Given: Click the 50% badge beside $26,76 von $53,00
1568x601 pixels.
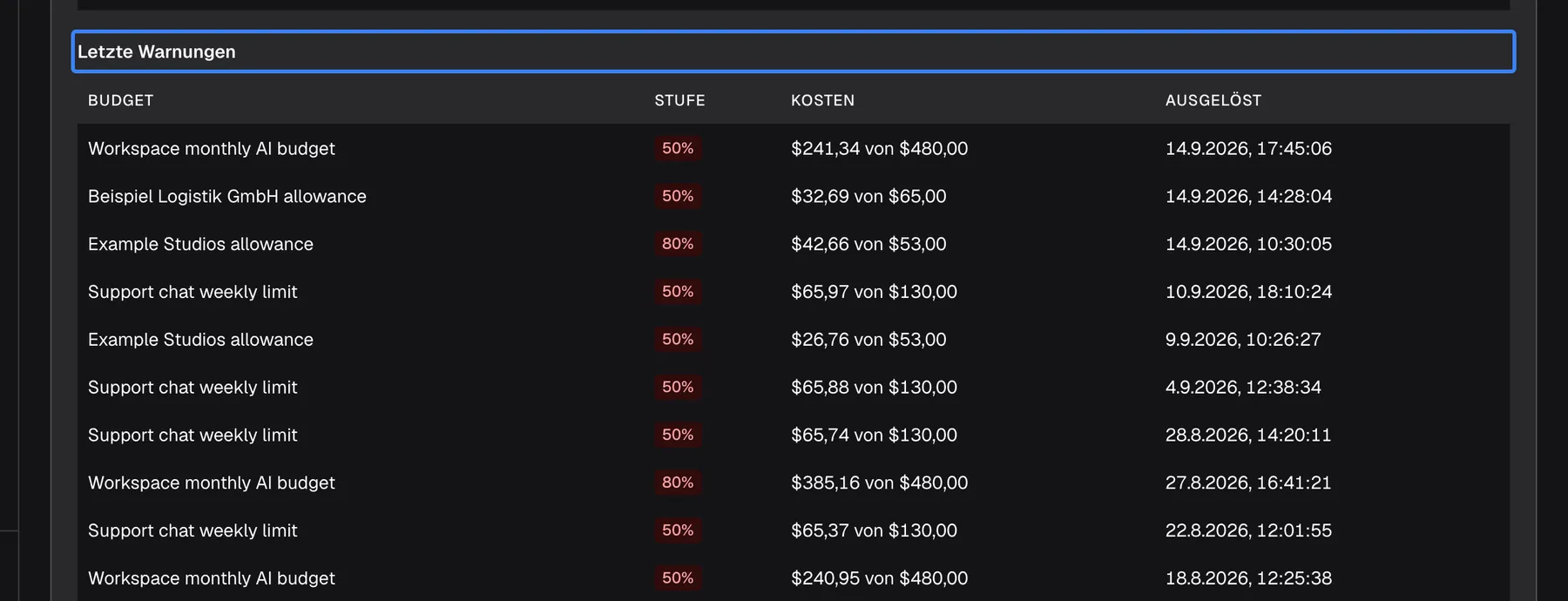Looking at the screenshot, I should click(678, 340).
